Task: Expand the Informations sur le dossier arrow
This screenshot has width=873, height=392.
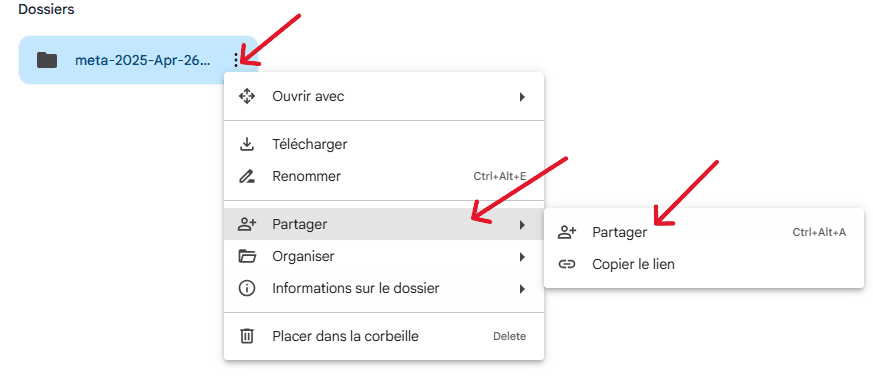Action: (x=522, y=289)
